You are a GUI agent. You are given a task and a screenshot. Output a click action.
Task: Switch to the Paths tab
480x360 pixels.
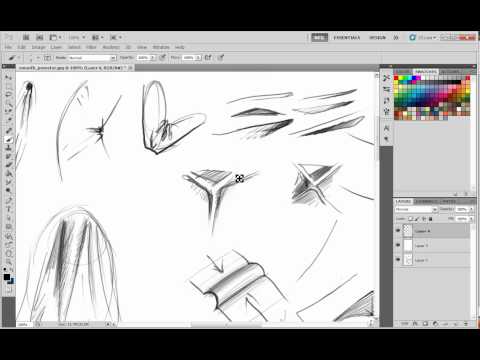tap(448, 201)
